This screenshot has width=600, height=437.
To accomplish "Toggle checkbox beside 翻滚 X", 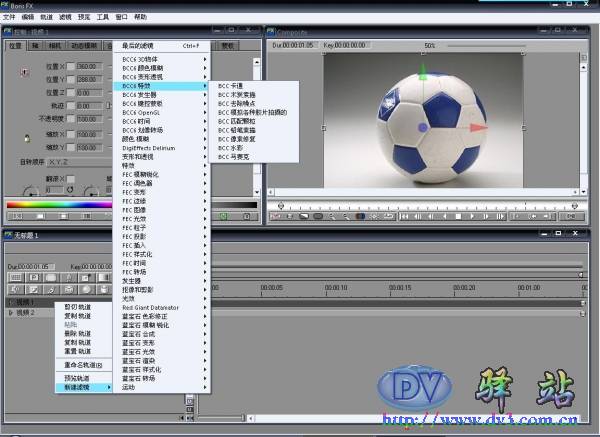I will tap(71, 179).
